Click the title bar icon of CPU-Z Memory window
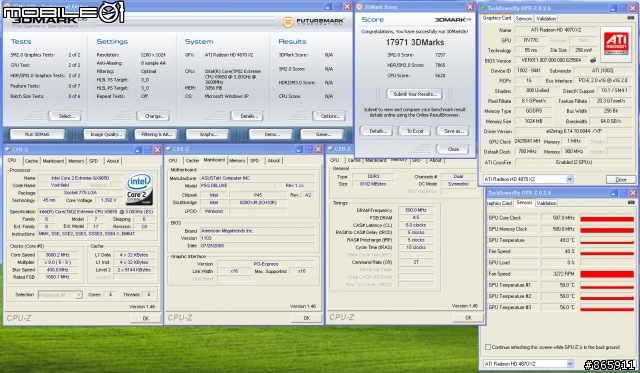Image resolution: width=640 pixels, height=373 pixels. pos(330,149)
